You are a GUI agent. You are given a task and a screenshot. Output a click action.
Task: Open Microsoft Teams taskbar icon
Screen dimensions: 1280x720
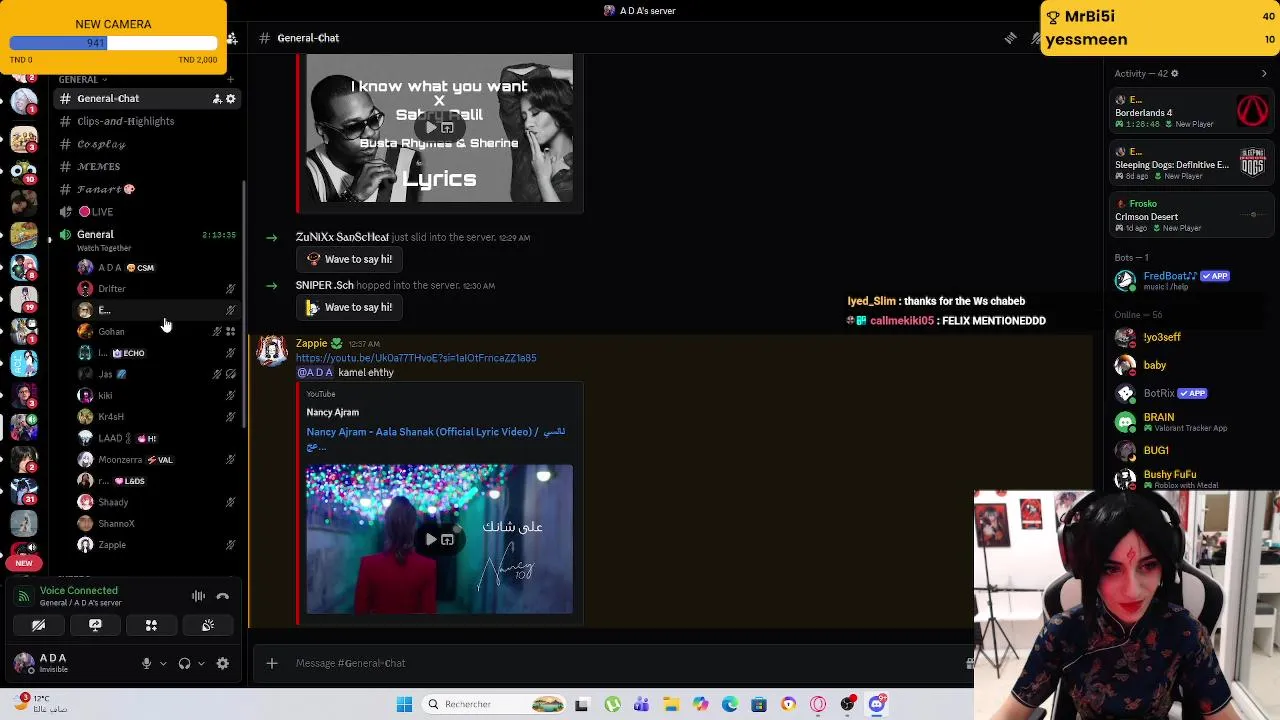coord(641,704)
